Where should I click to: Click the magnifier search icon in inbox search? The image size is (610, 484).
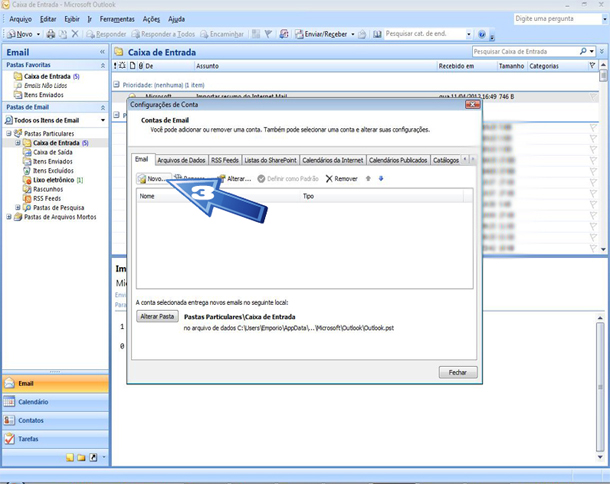[x=583, y=51]
